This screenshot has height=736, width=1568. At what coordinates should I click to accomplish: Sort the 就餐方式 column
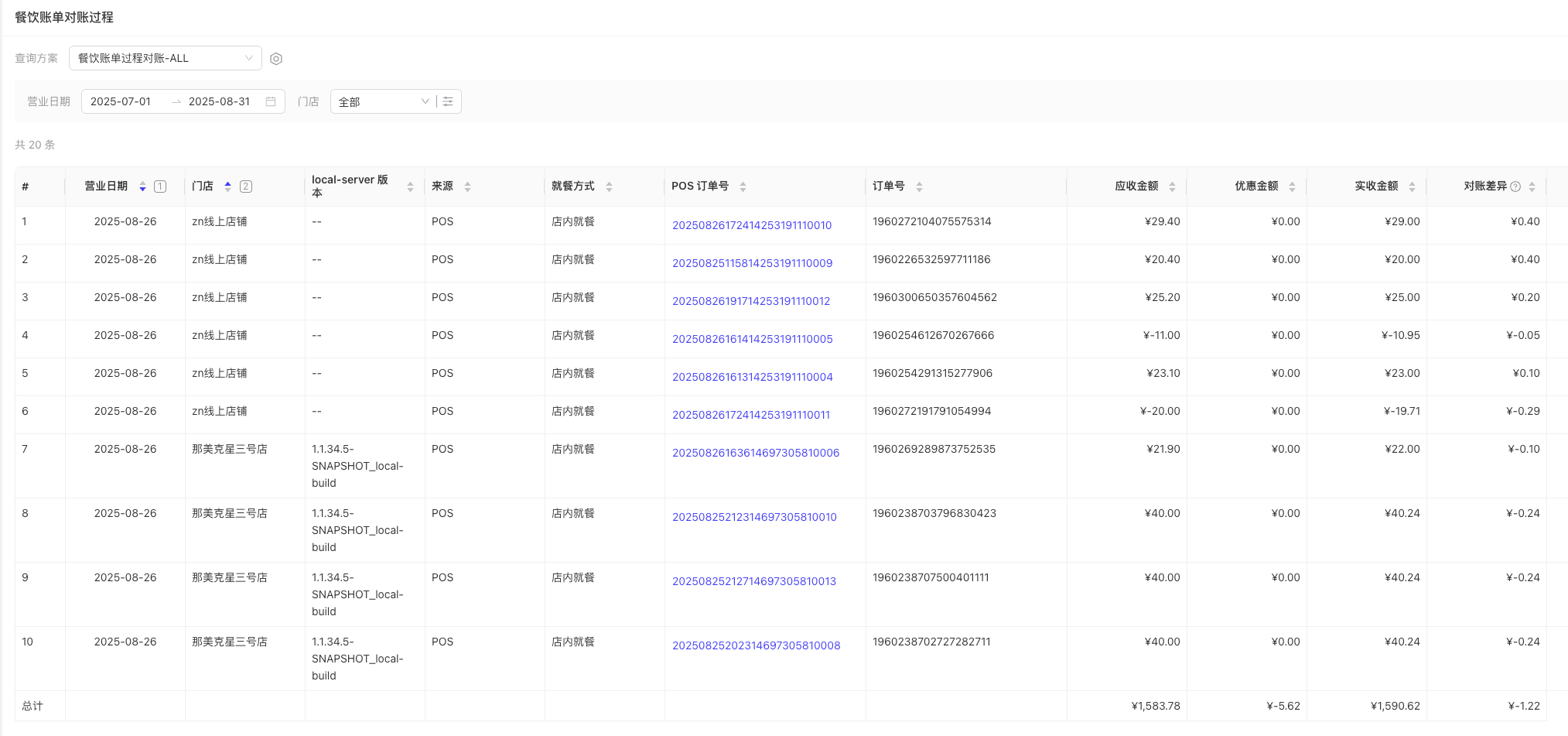pos(609,187)
